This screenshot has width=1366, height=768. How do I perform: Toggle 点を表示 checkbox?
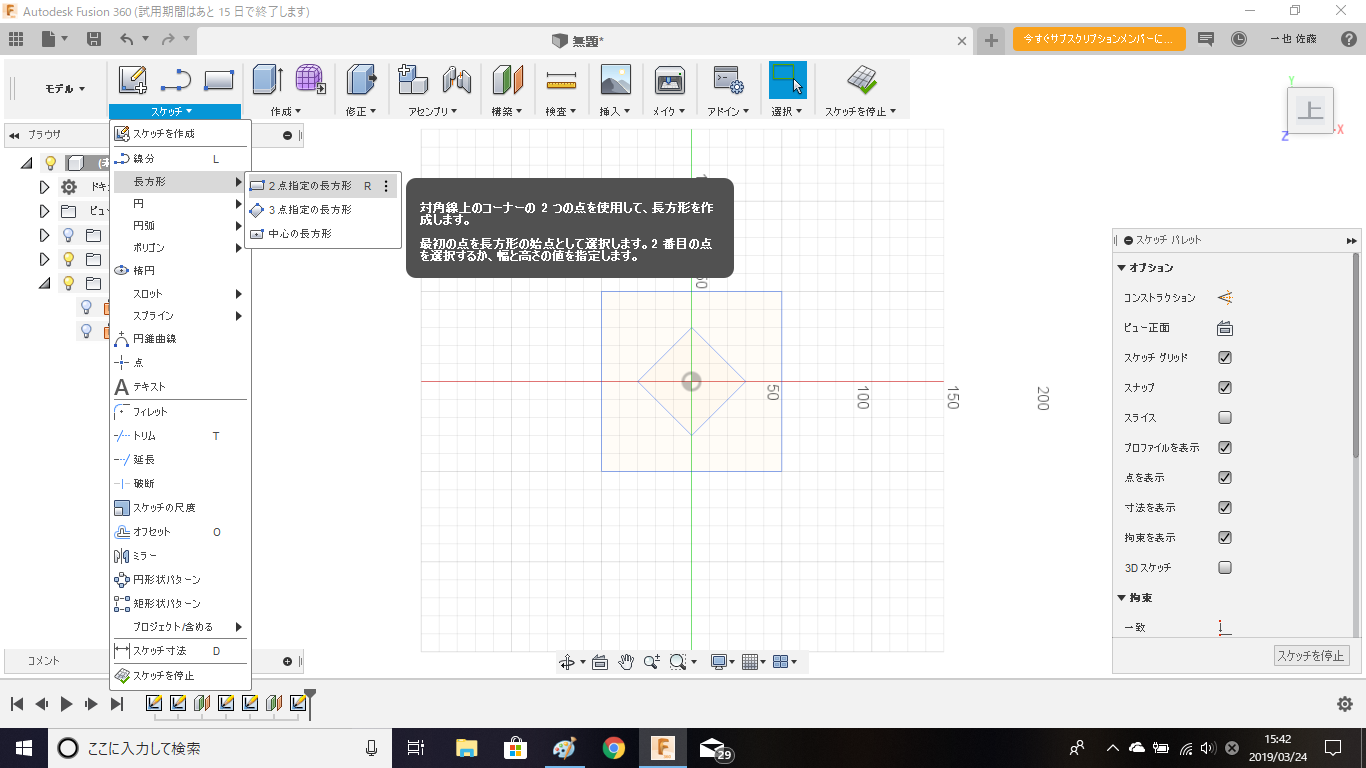point(1225,478)
